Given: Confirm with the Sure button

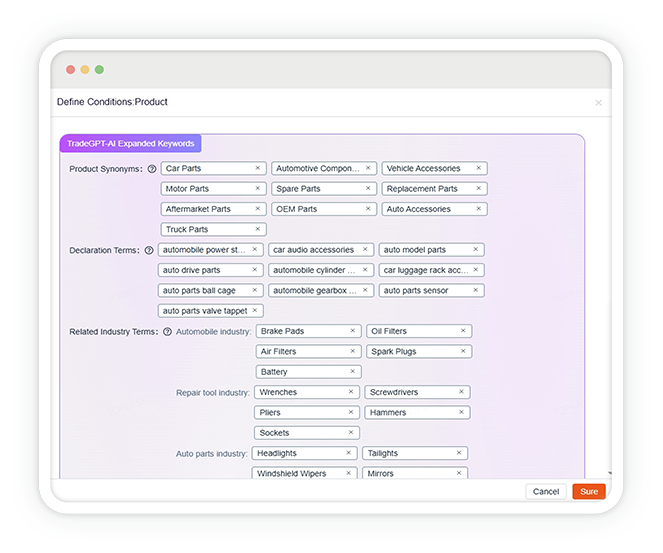Looking at the screenshot, I should [589, 491].
